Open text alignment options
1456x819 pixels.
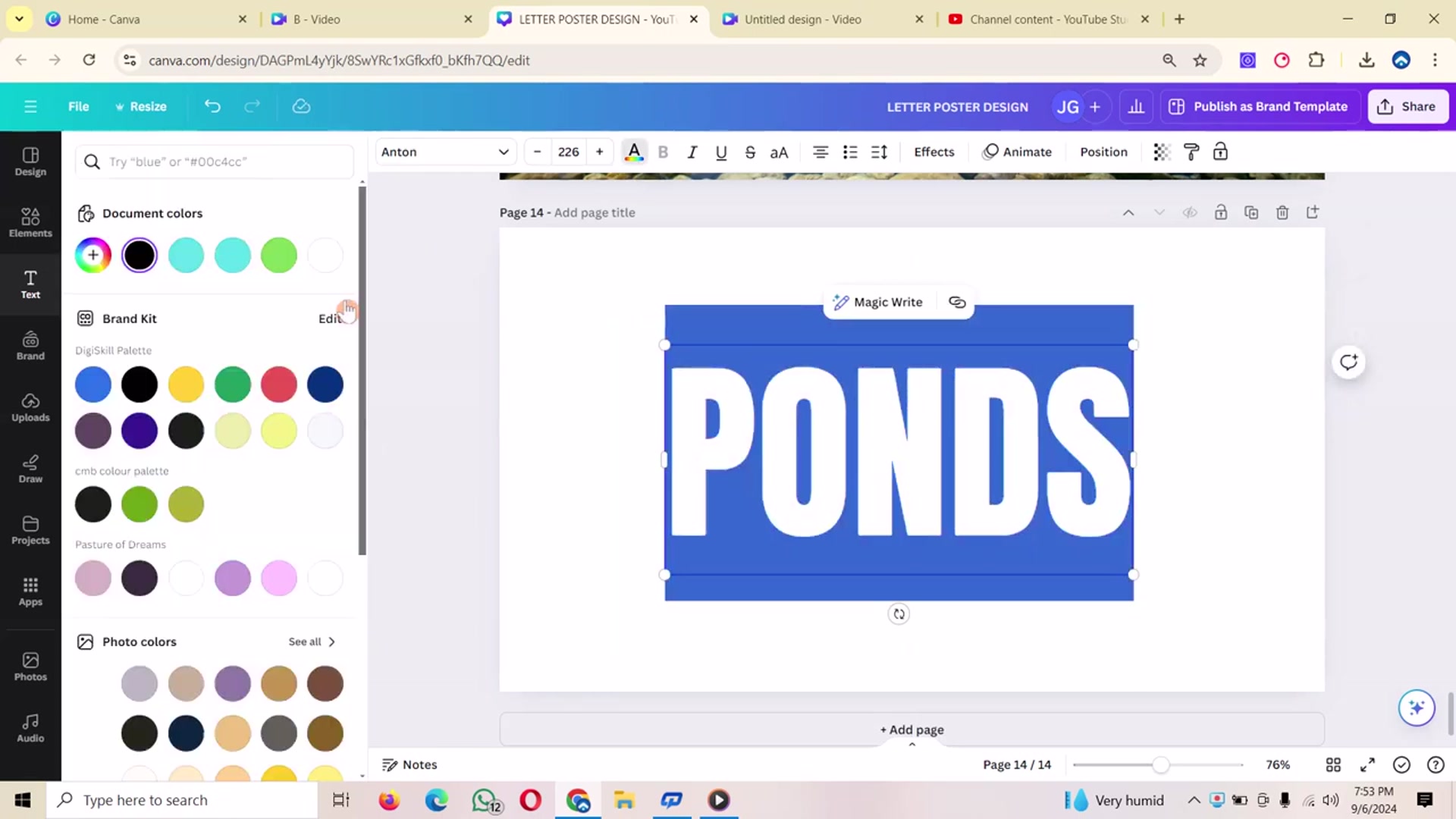pos(820,152)
